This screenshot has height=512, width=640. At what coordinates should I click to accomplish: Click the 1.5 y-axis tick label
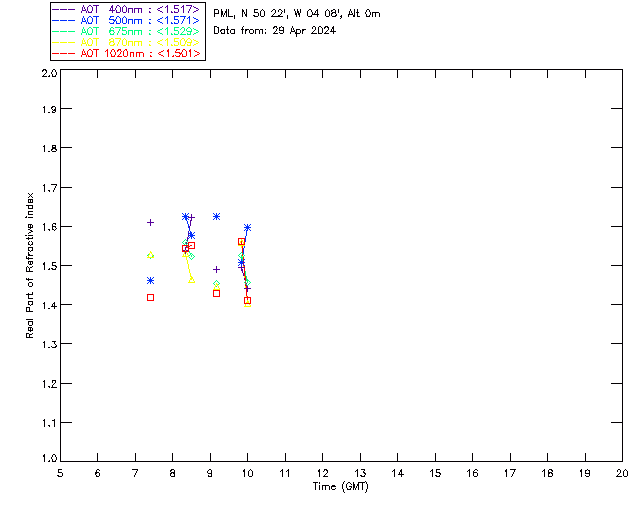tap(49, 266)
